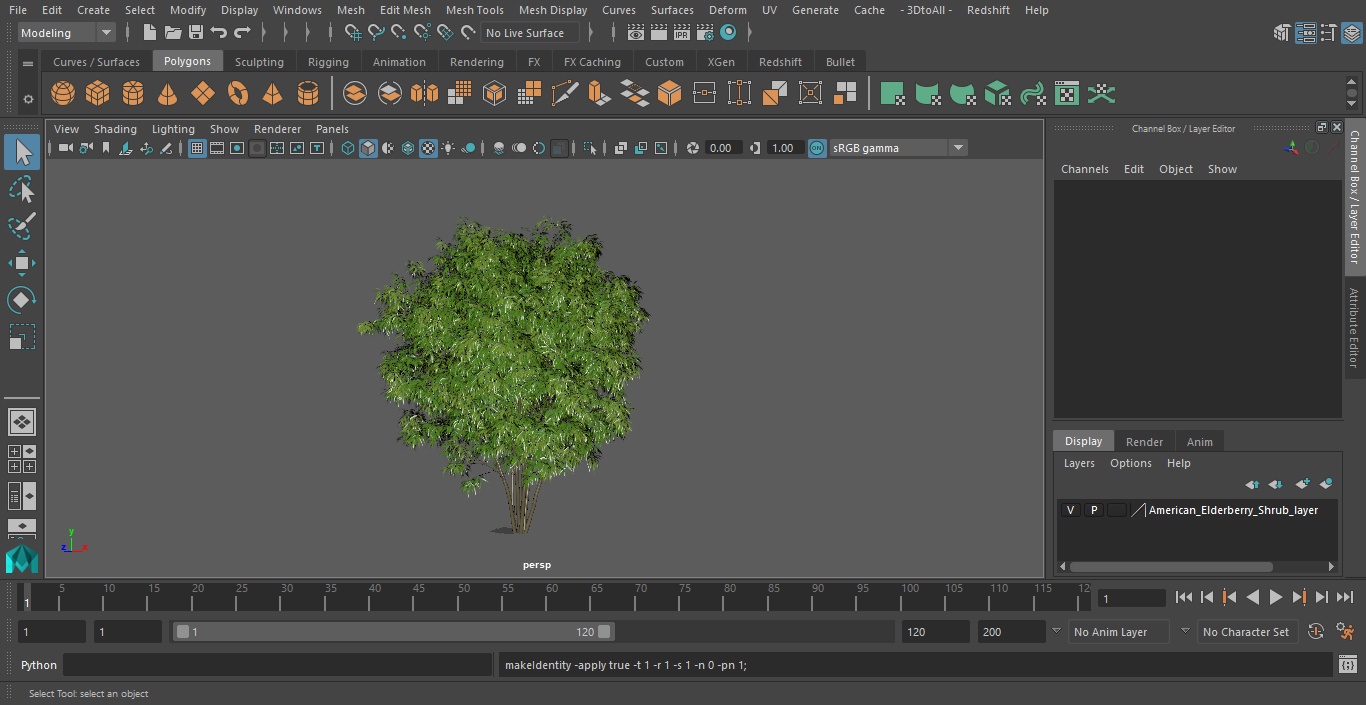
Task: Select the Scale tool in the toolbox
Action: coord(22,336)
